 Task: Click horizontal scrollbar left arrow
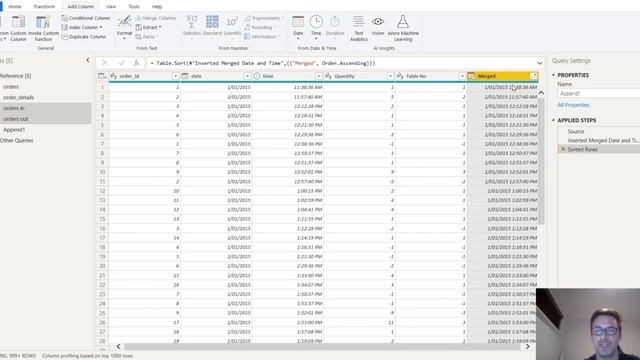(118, 347)
